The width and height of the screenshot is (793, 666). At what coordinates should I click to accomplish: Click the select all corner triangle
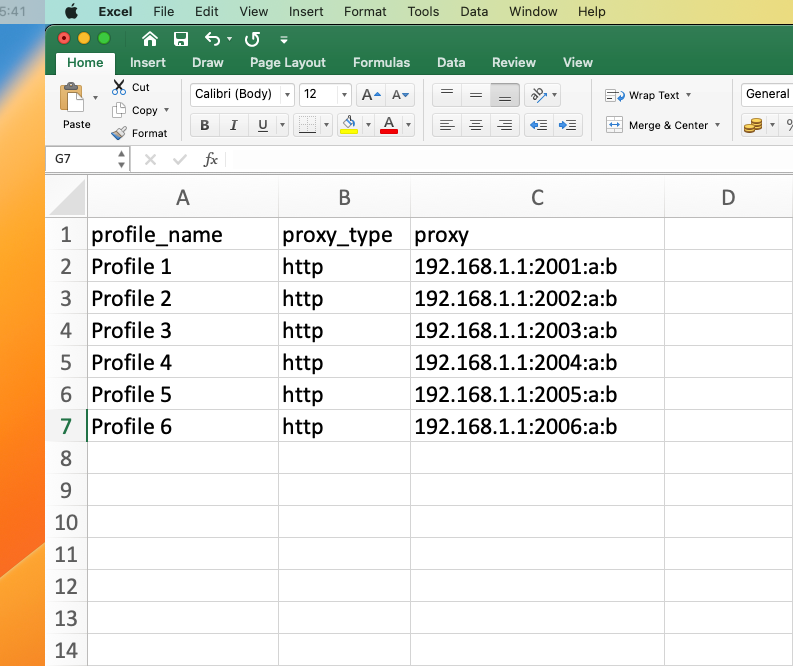(67, 197)
